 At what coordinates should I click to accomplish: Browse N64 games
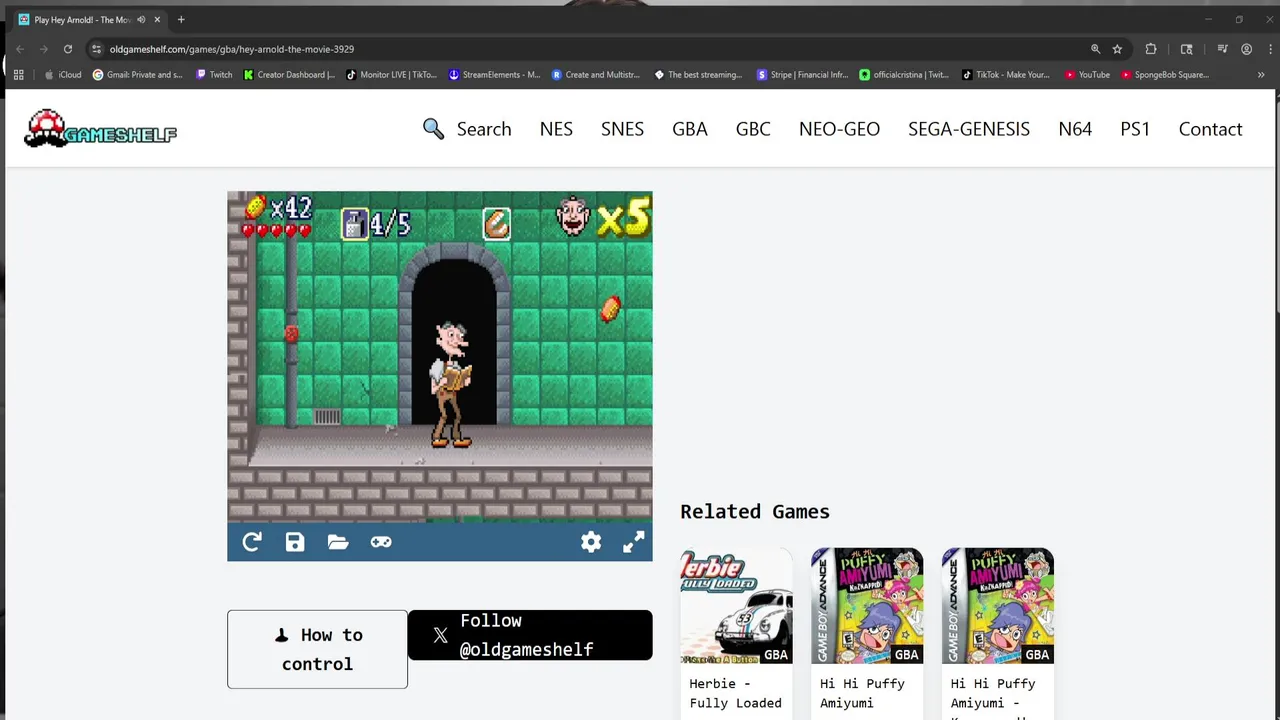[1075, 129]
